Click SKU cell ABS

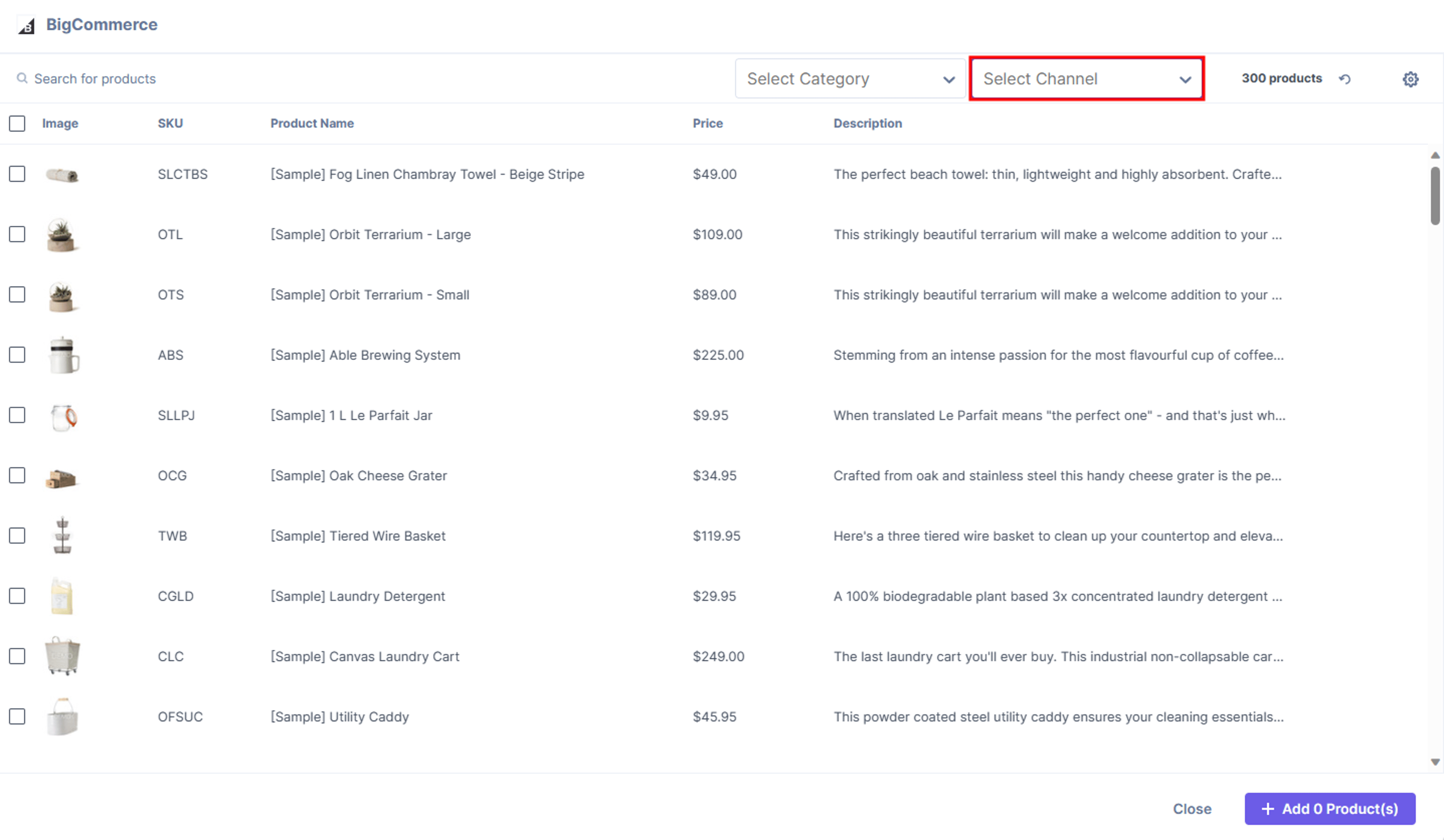coord(171,355)
